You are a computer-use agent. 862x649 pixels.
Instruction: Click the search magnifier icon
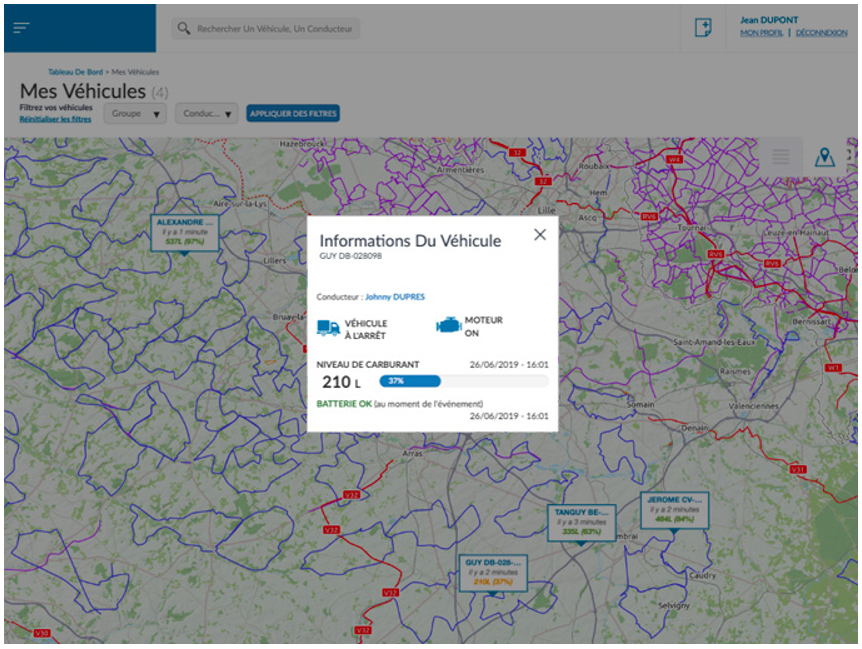click(x=184, y=29)
